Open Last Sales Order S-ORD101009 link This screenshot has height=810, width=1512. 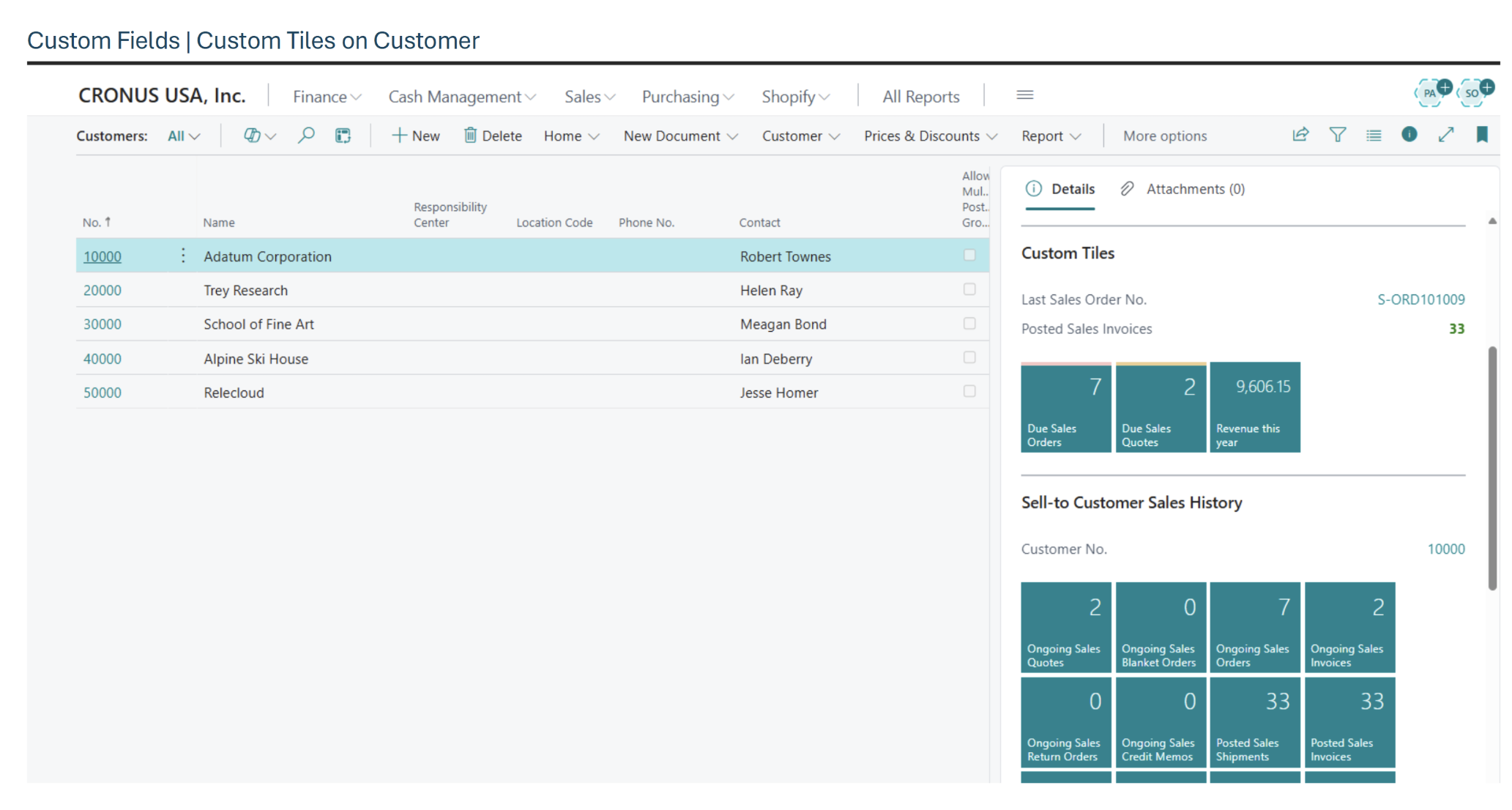(1420, 300)
